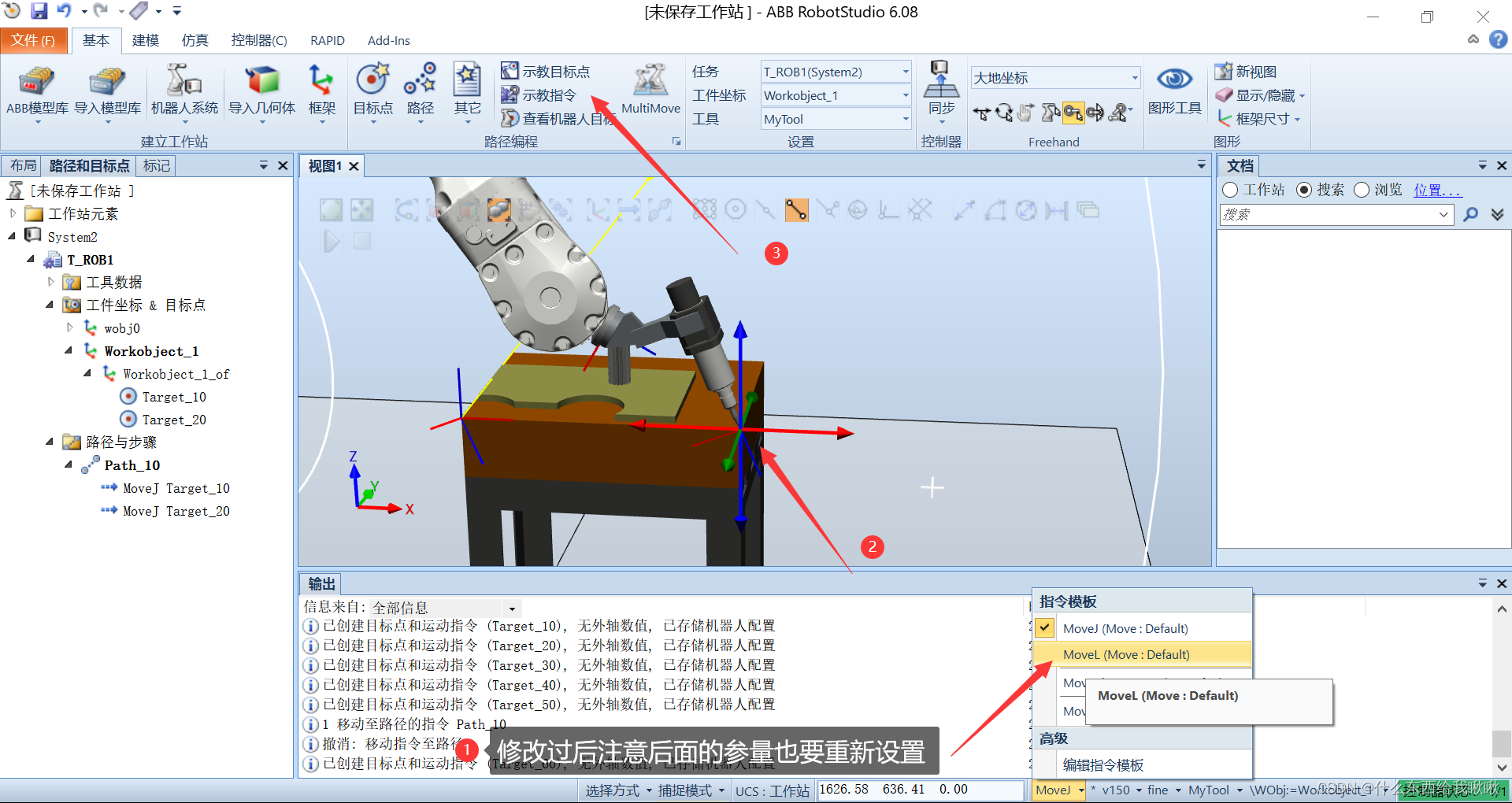This screenshot has width=1512, height=803.
Task: Expand the 工具数据 tree node
Action: [x=50, y=282]
